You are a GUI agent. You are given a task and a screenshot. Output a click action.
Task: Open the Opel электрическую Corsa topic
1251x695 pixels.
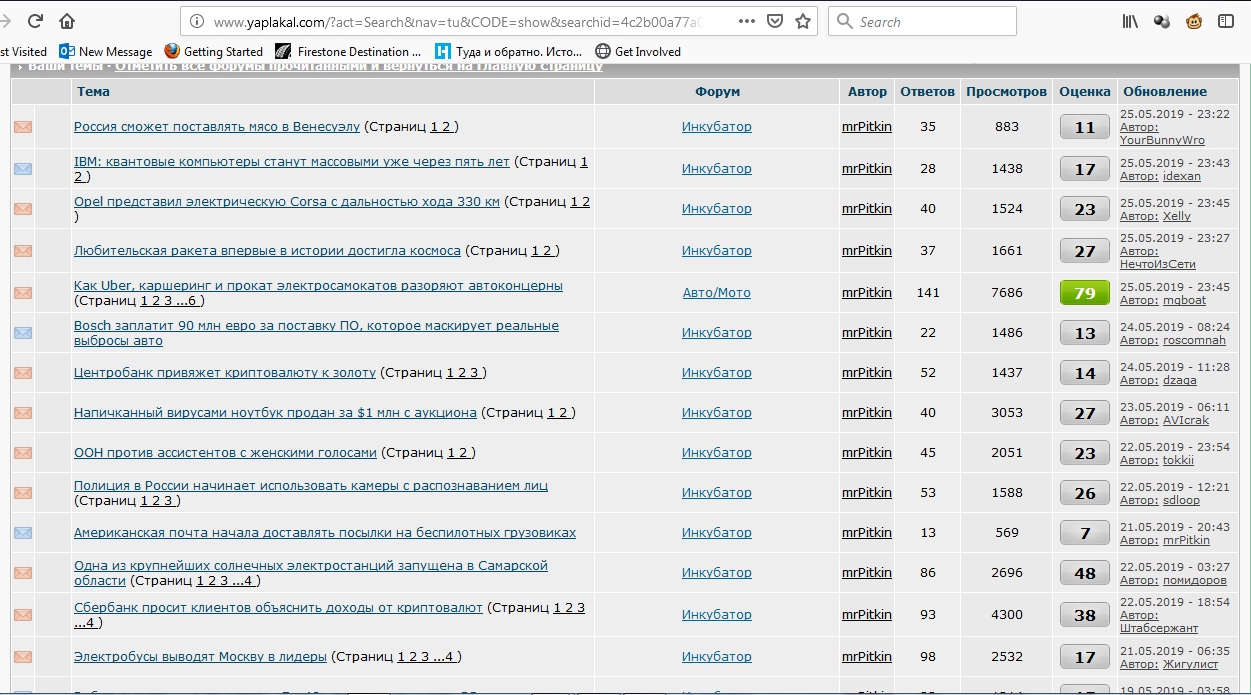(287, 201)
